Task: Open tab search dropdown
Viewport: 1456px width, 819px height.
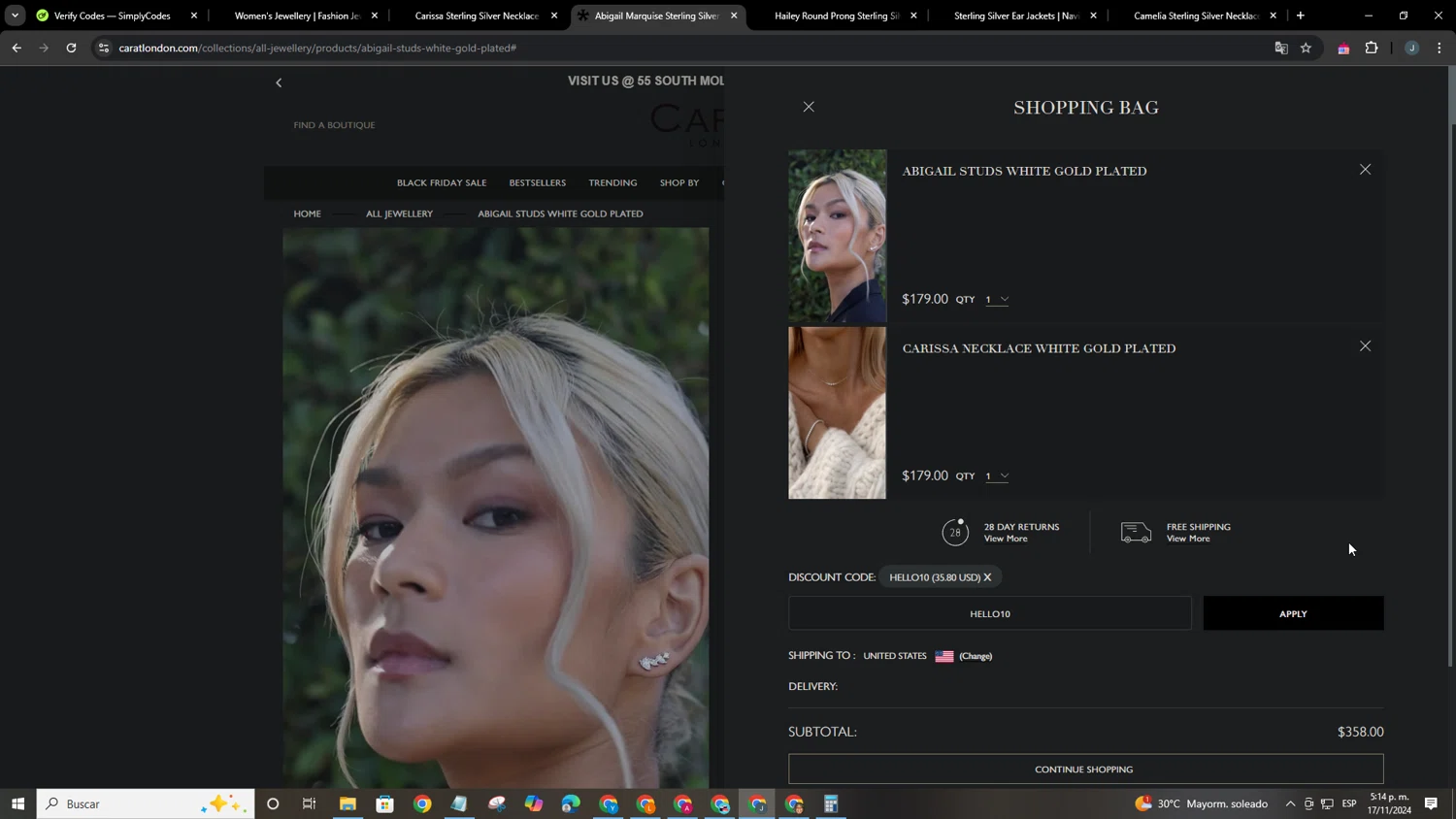Action: click(x=15, y=16)
